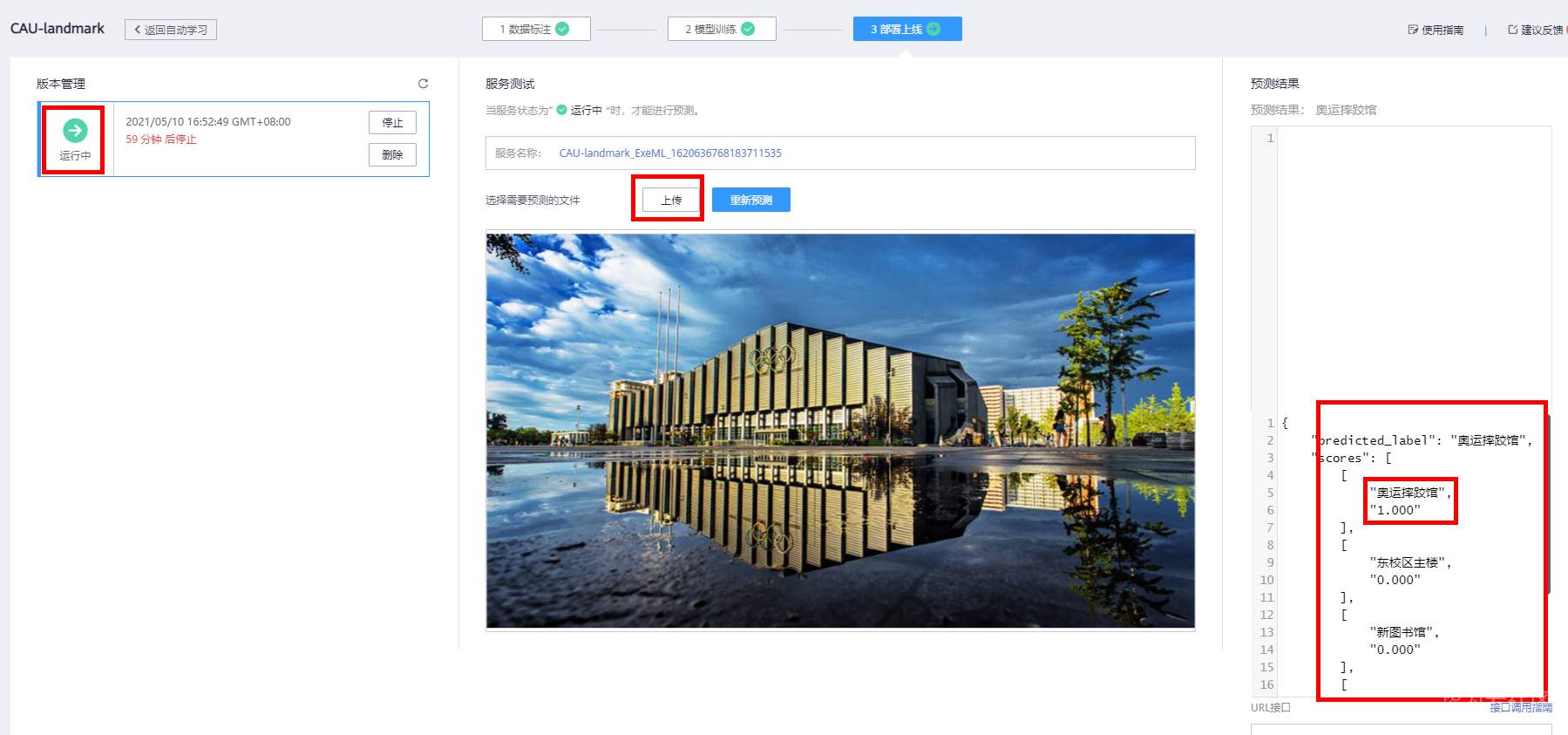Click the uploaded stadium photo preview
This screenshot has width=1568, height=735.
[840, 431]
